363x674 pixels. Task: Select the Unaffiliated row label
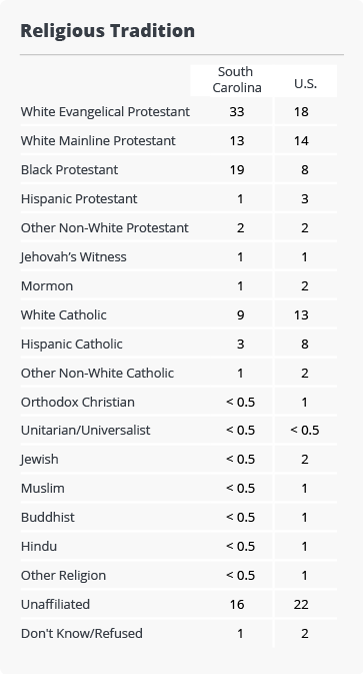pos(55,604)
